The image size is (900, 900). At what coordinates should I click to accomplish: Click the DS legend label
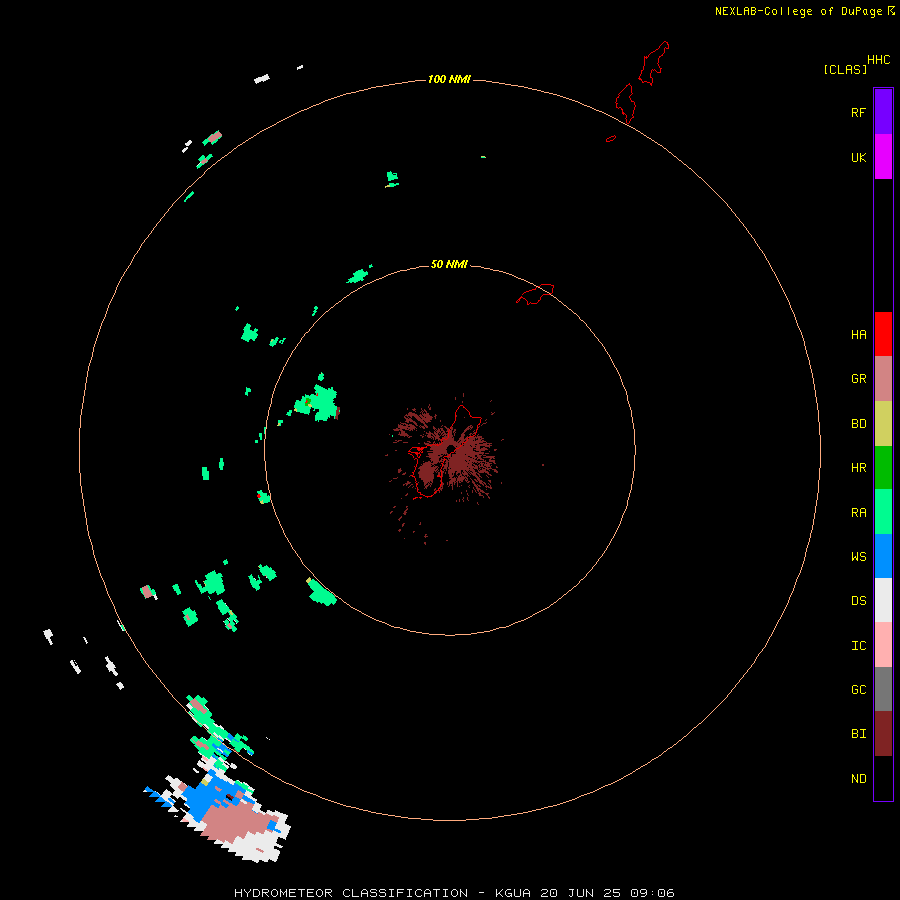coord(858,601)
